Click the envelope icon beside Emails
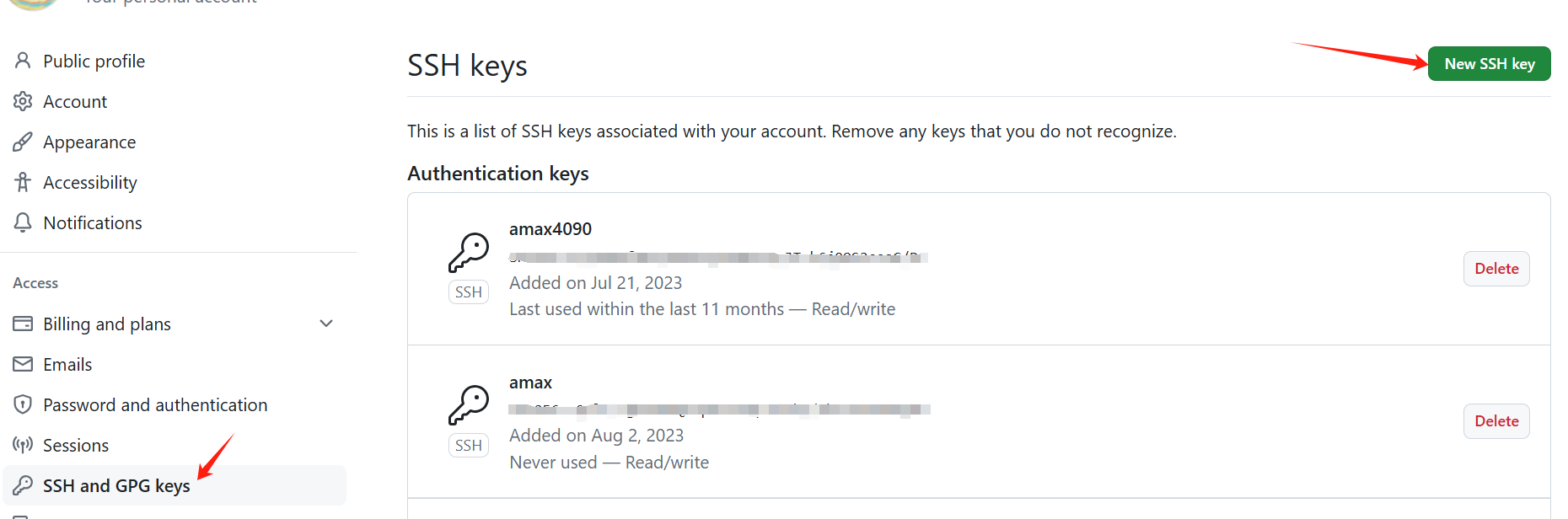This screenshot has height=519, width=1568. tap(23, 364)
